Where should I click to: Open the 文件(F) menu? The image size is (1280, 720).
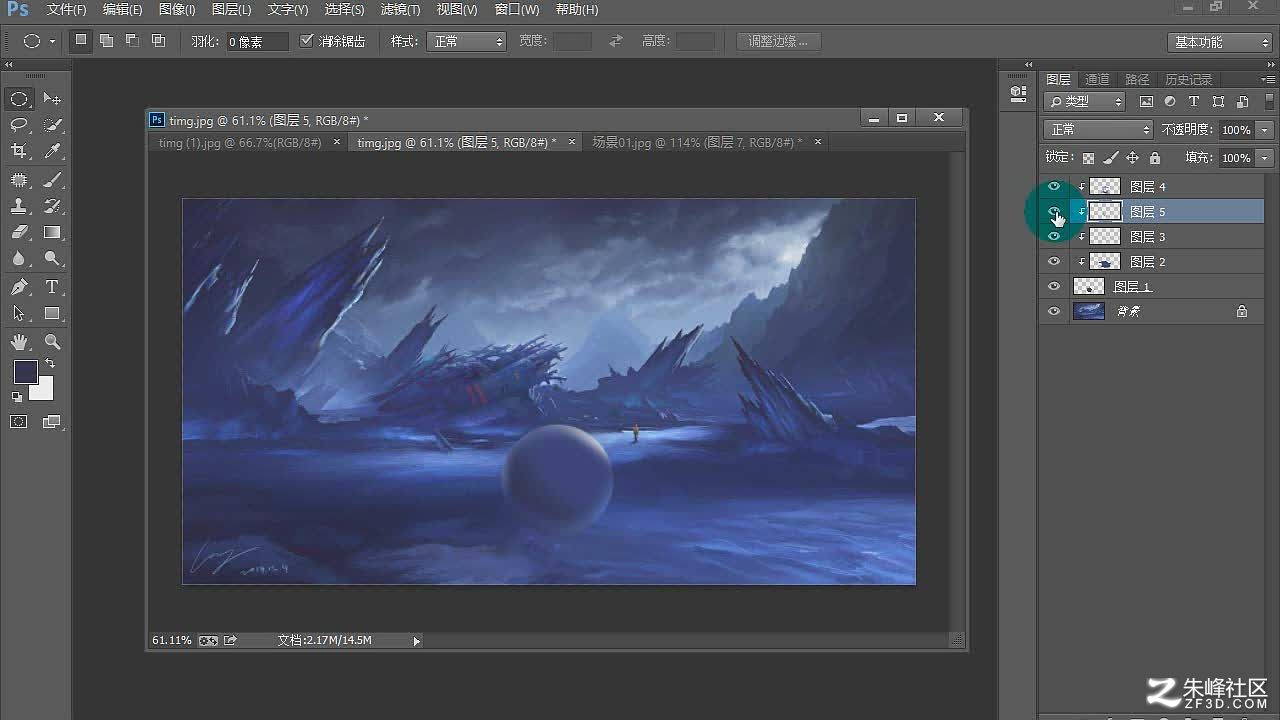pyautogui.click(x=66, y=10)
